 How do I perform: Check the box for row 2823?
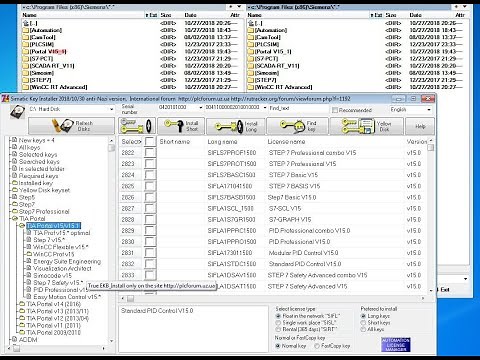[150, 164]
